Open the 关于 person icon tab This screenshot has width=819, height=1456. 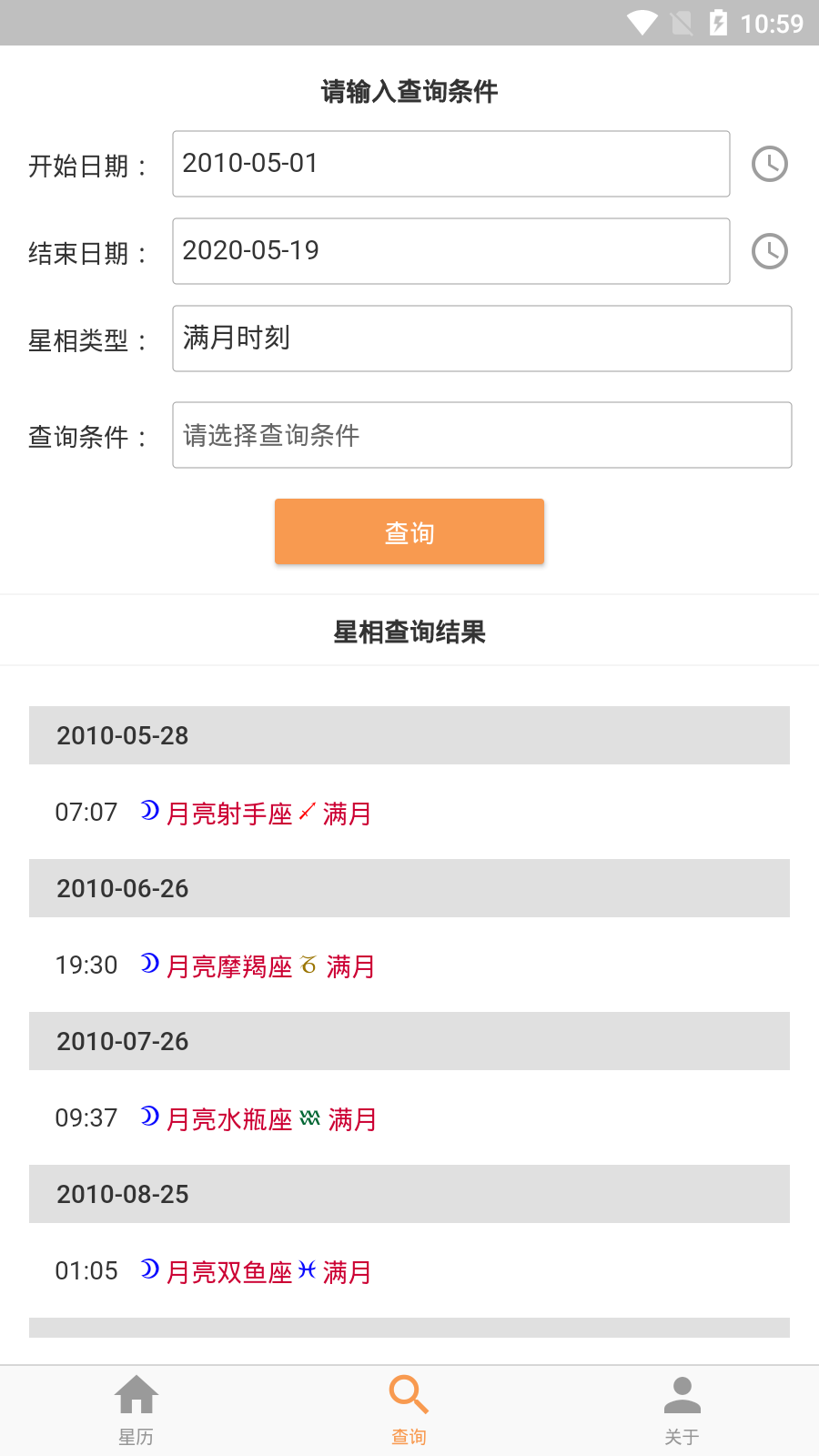click(682, 1394)
